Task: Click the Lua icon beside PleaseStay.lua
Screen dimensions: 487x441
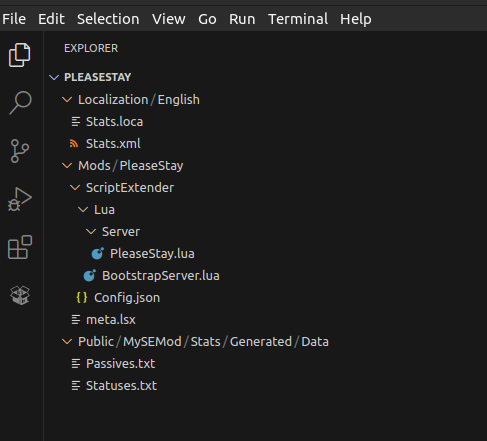Action: 97,254
